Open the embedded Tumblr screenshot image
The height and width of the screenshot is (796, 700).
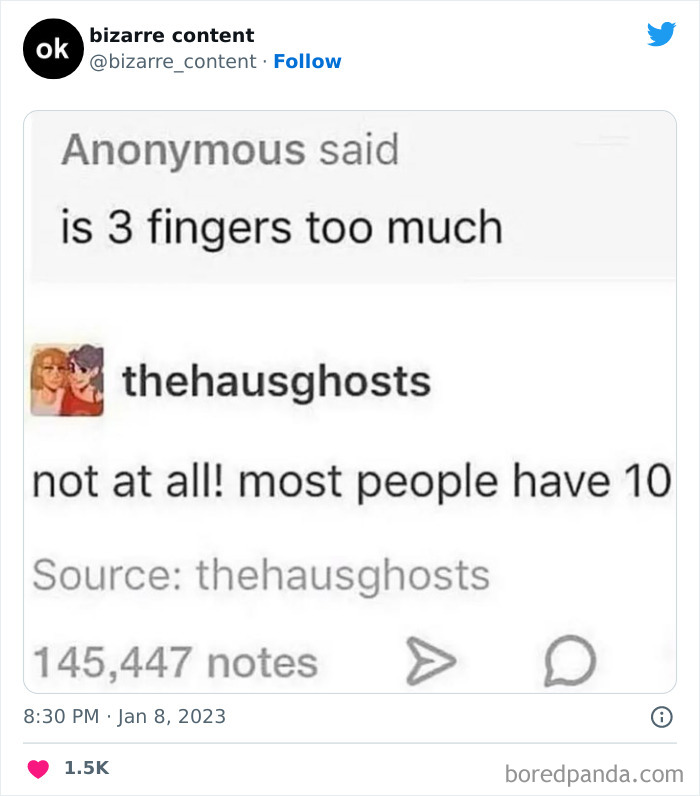point(350,402)
